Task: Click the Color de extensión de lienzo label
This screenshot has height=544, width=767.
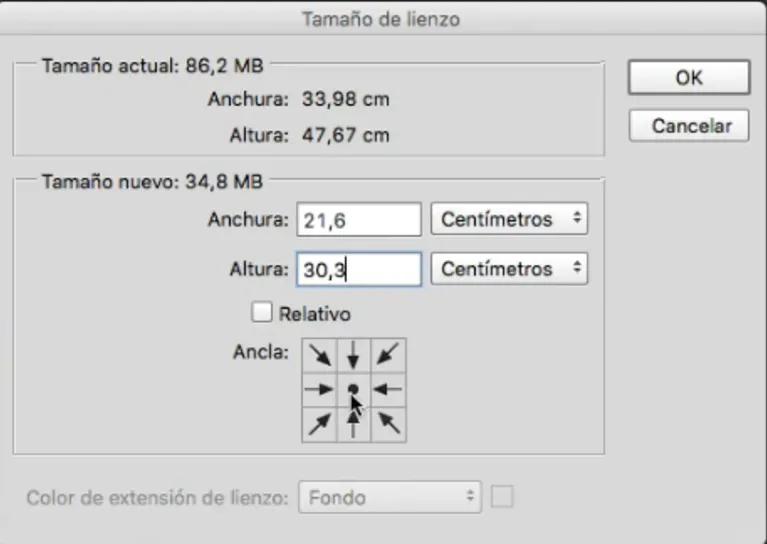Action: [157, 498]
